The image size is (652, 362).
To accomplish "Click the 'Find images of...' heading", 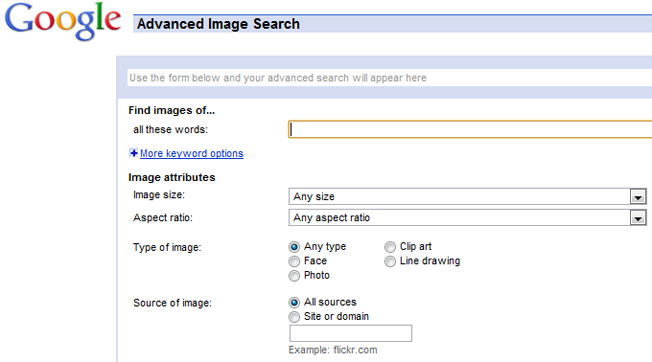I will pos(171,110).
